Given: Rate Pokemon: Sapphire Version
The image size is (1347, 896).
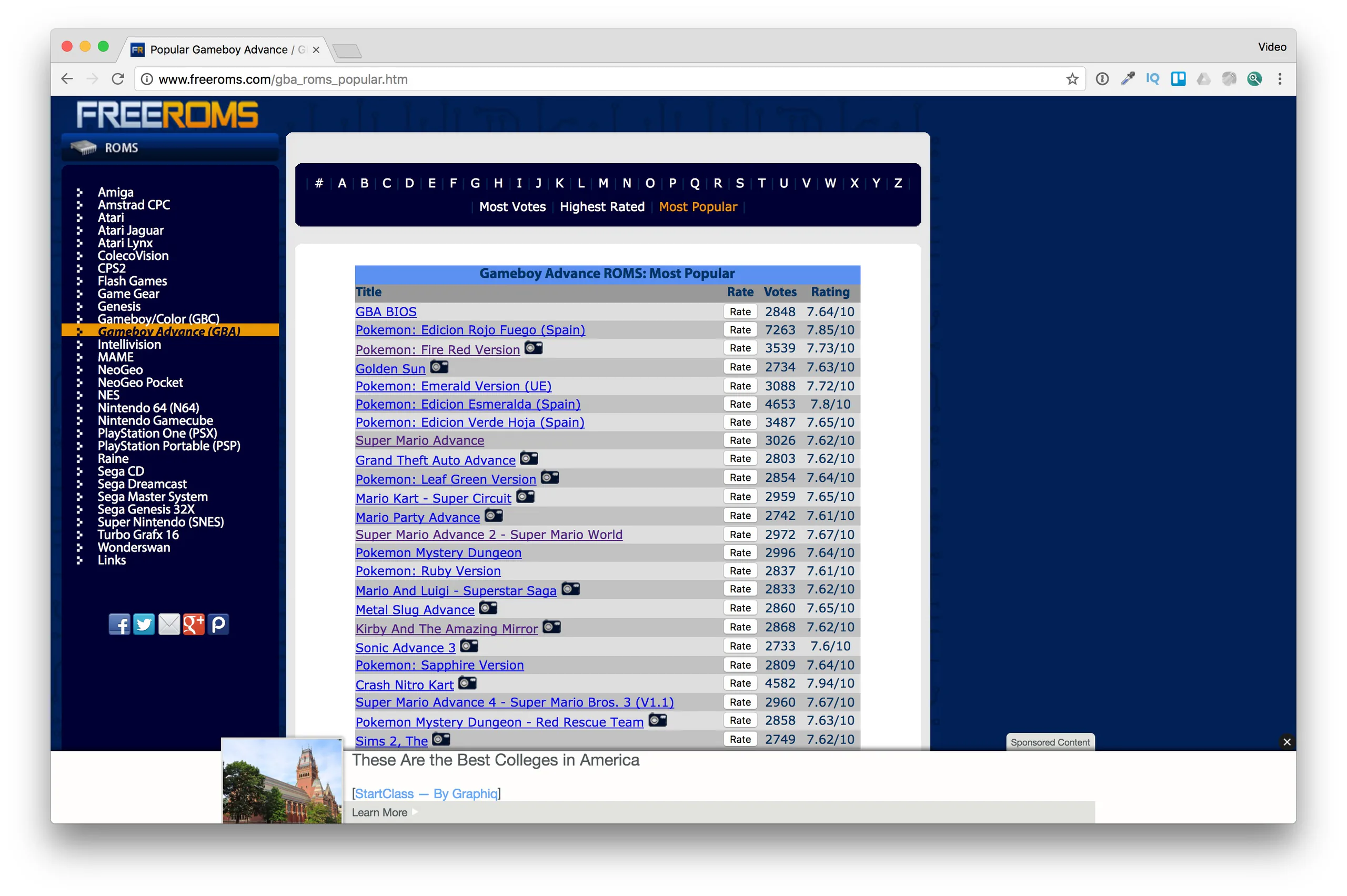Looking at the screenshot, I should pyautogui.click(x=739, y=665).
